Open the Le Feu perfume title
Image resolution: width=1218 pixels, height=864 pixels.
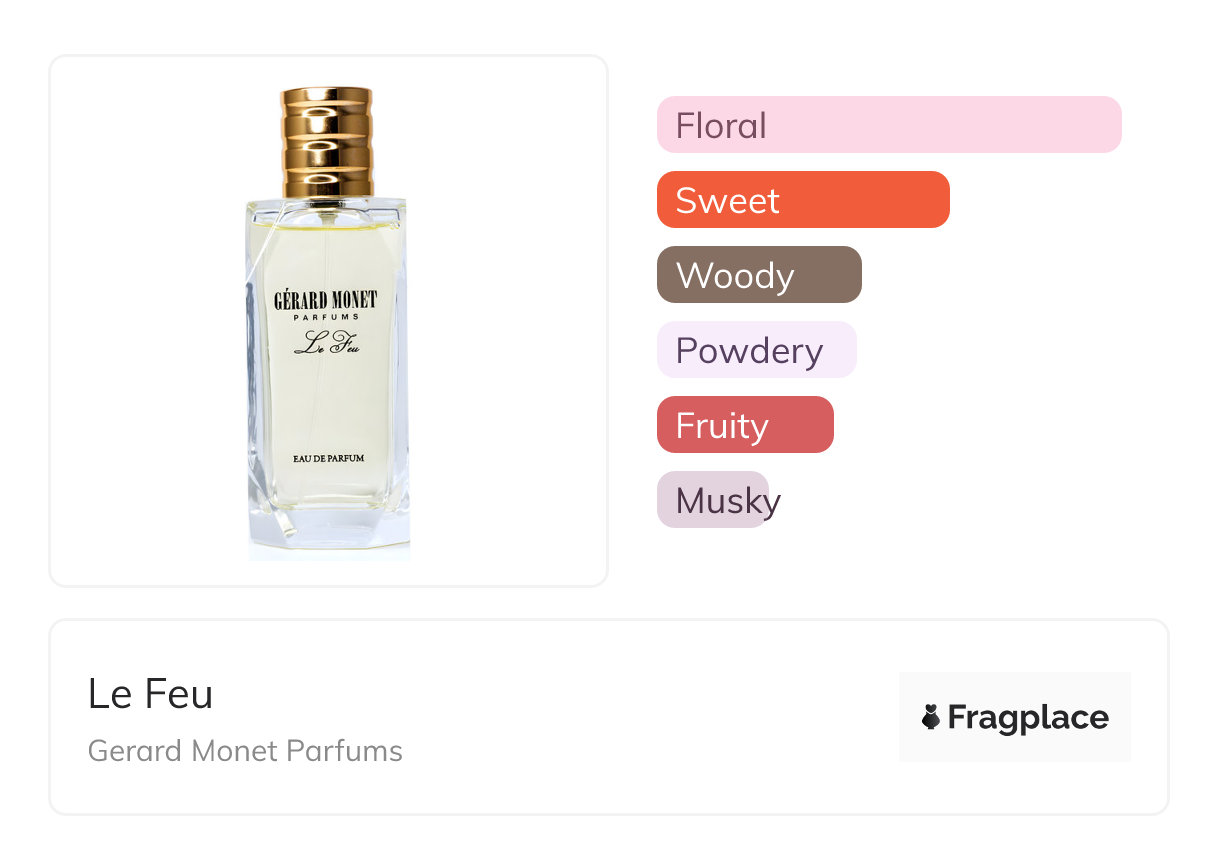click(151, 694)
